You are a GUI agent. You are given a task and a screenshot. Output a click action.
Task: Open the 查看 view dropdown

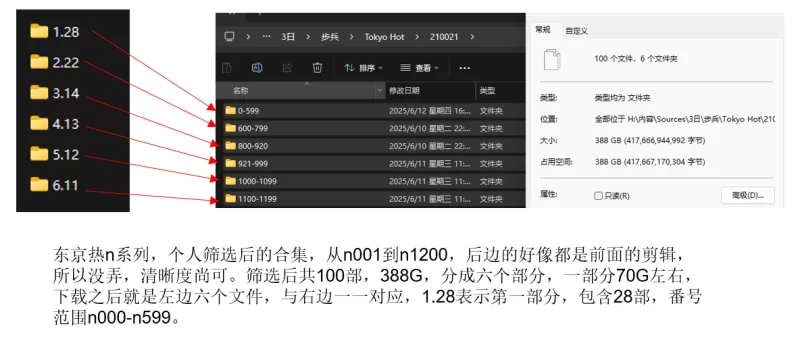click(419, 68)
